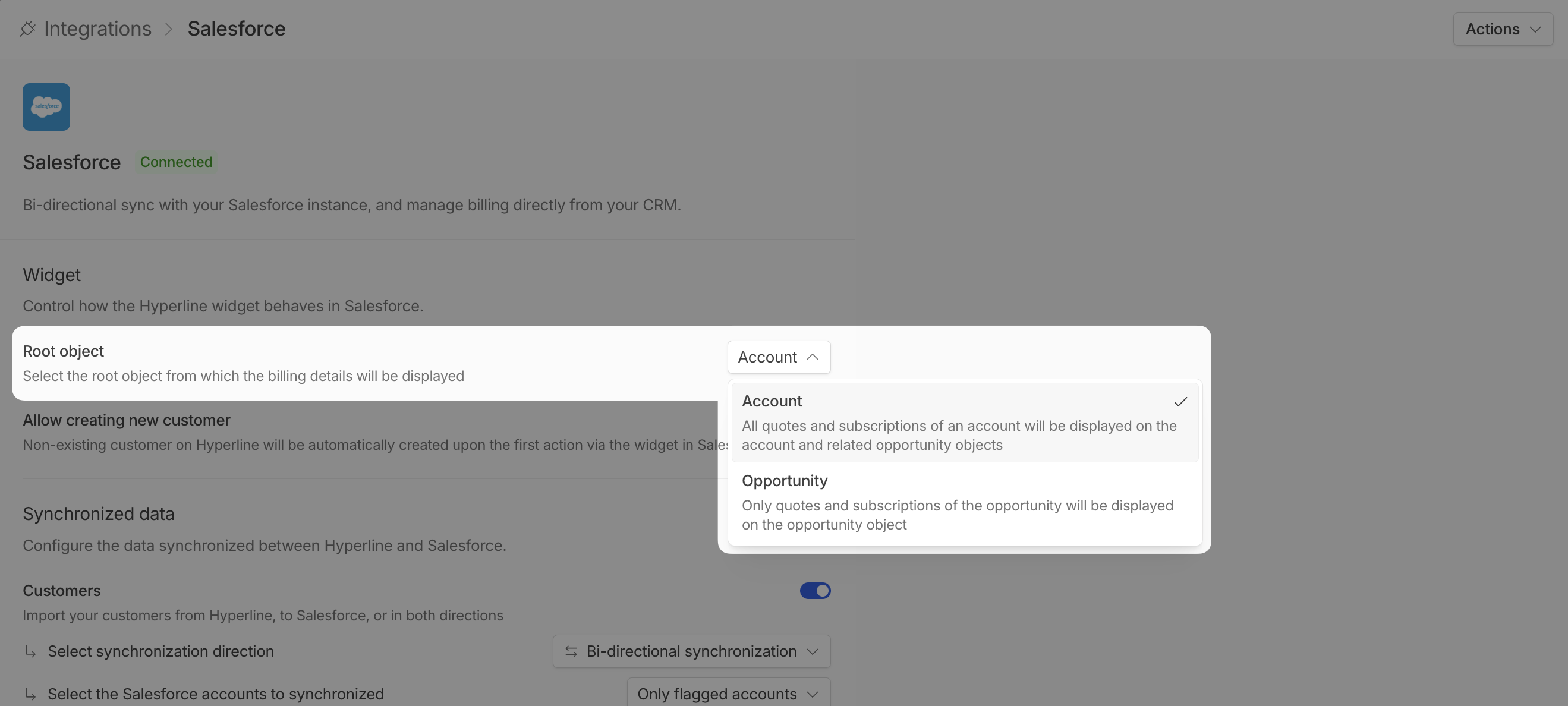Screen dimensions: 1568x706
Task: Click the chevron between Integrations and Salesforce
Action: [169, 29]
